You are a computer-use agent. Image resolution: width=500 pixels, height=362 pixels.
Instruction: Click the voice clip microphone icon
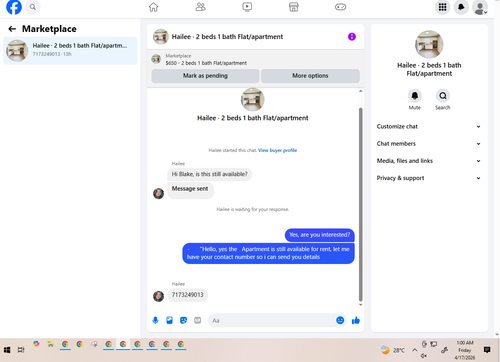[x=155, y=320]
